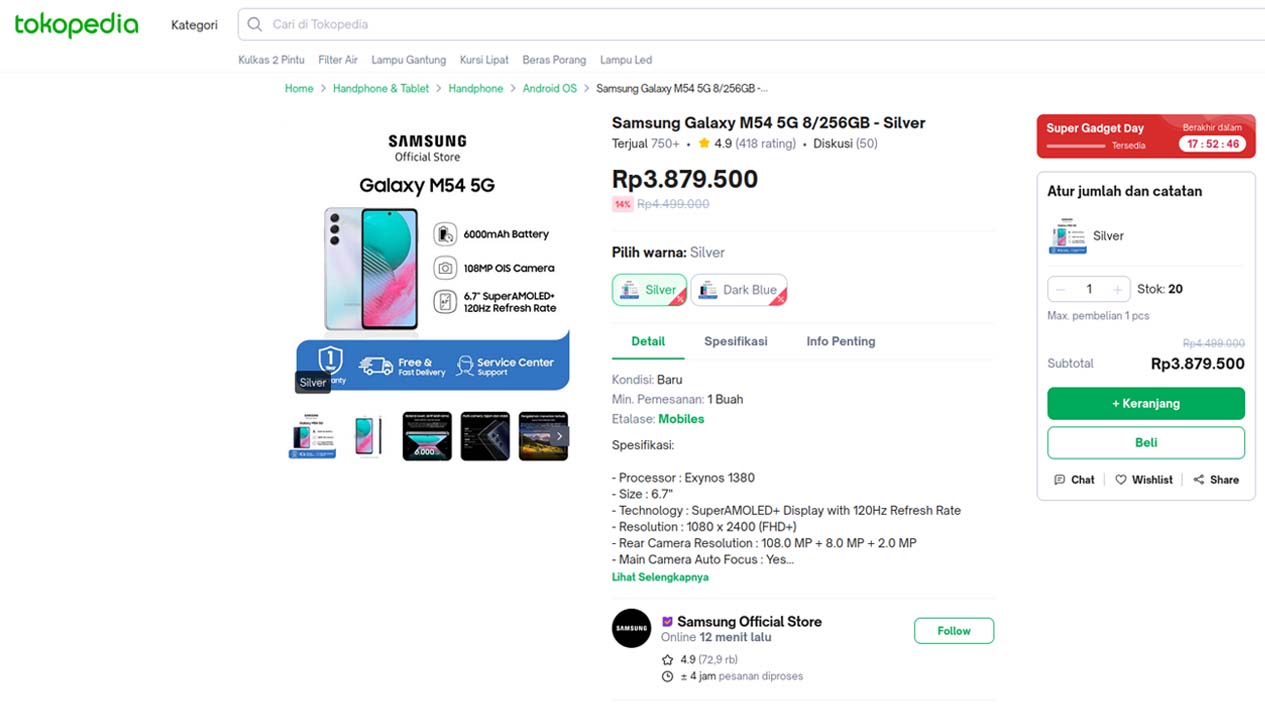Switch to the Spesifikasi tab
Viewport: 1265px width, 711px height.
click(x=735, y=341)
